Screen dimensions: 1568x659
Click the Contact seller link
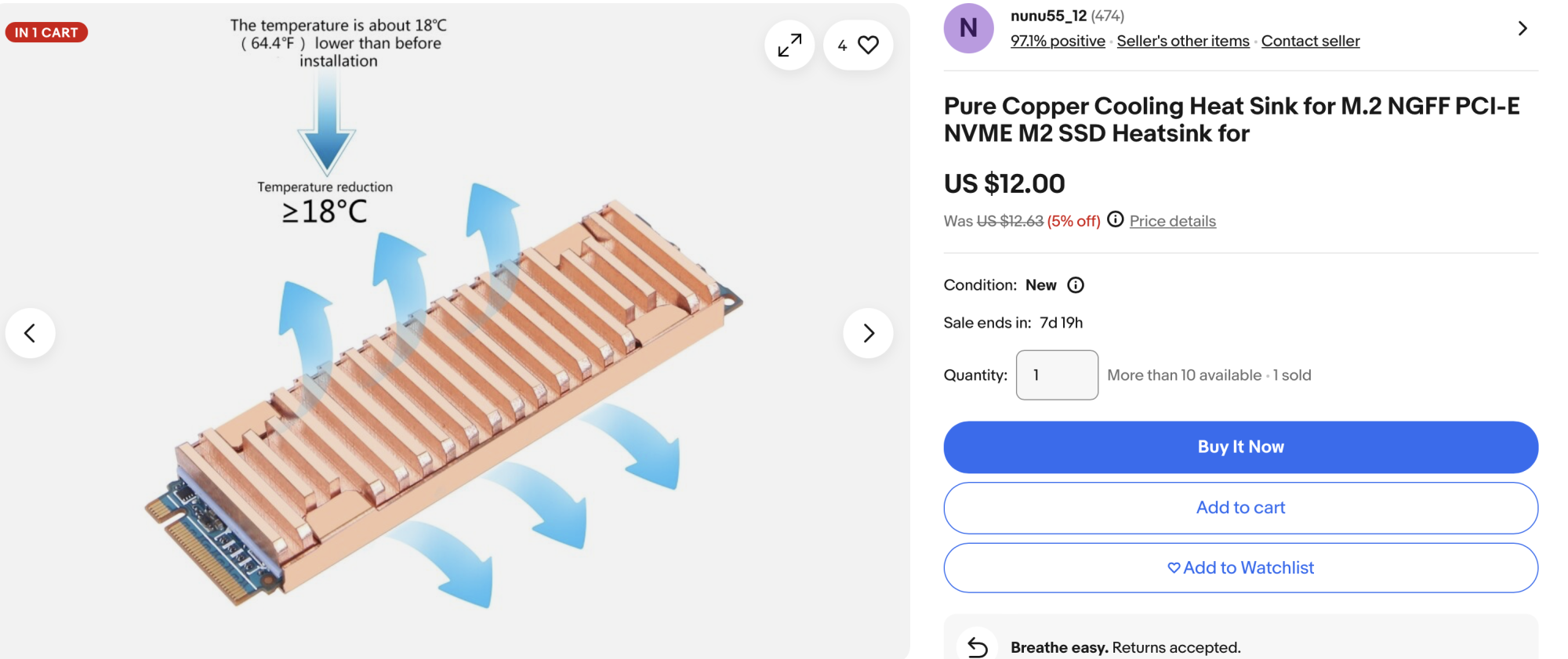coord(1310,41)
